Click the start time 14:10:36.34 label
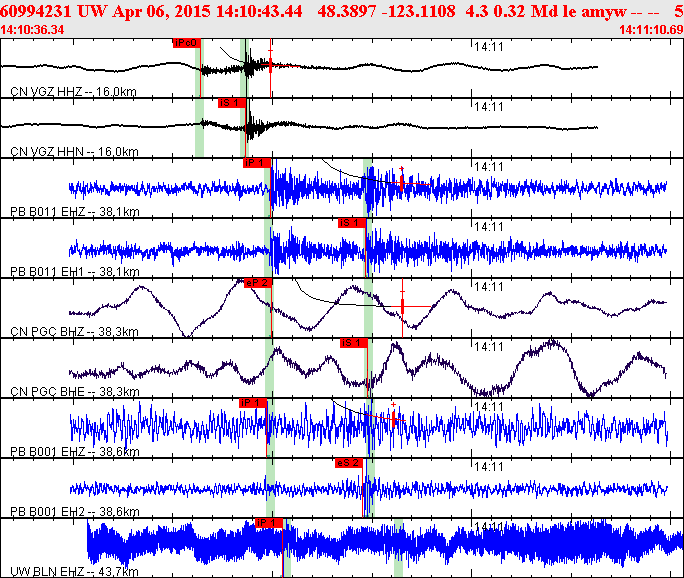The height and width of the screenshot is (578, 684). pos(32,30)
